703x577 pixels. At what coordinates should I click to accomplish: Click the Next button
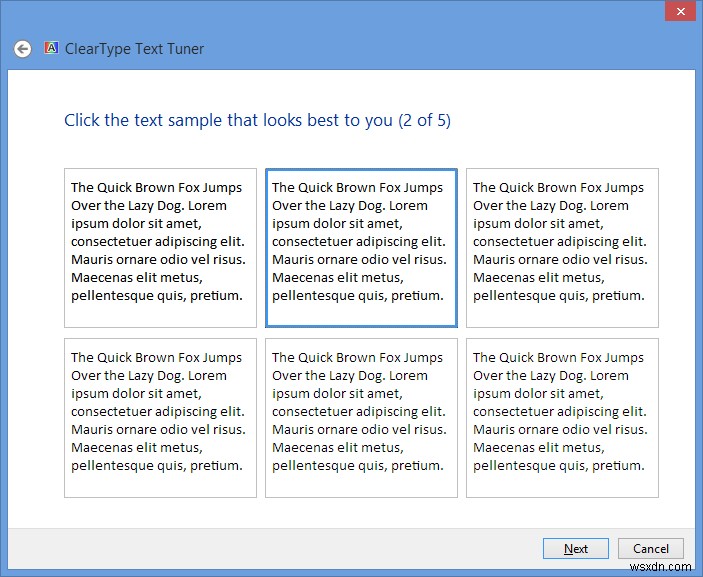pos(576,548)
